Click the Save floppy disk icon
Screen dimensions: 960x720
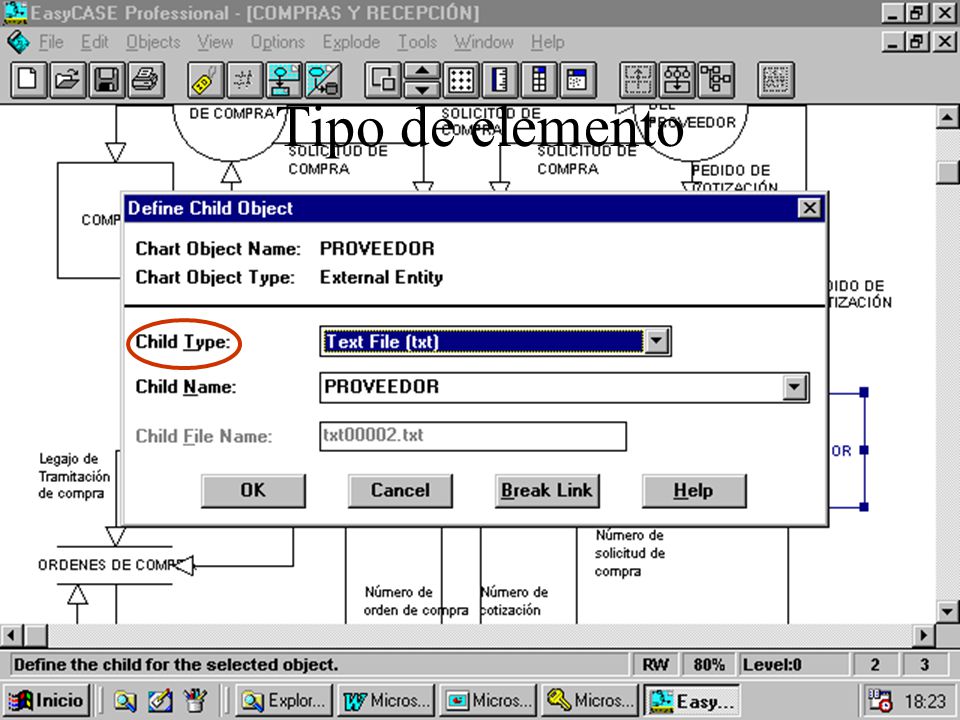click(107, 80)
